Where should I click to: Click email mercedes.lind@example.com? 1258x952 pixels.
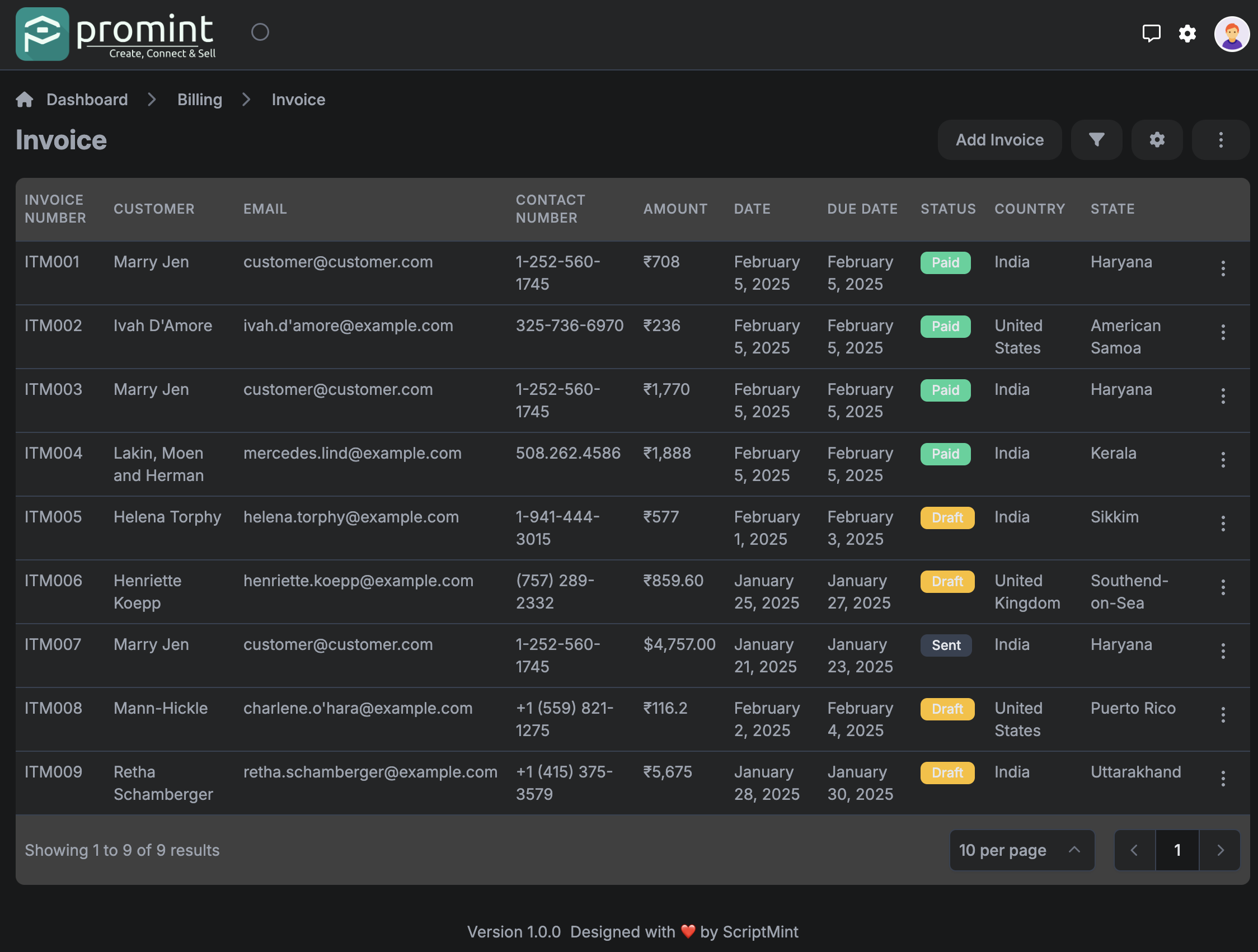tap(353, 453)
